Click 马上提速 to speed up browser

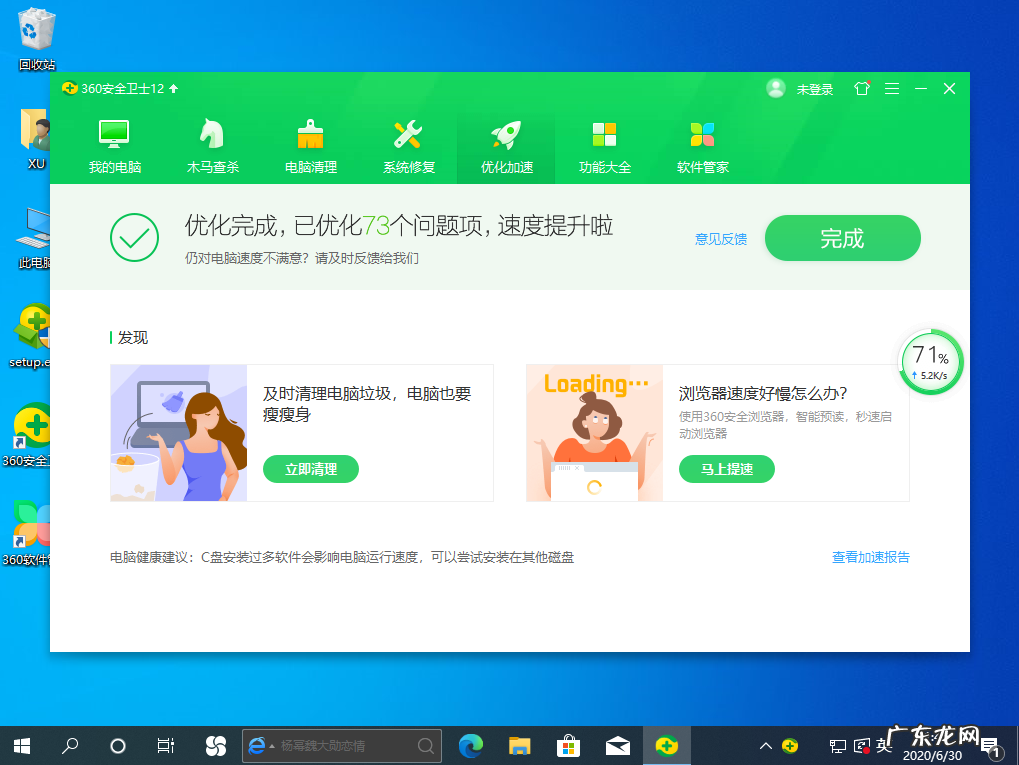click(726, 469)
